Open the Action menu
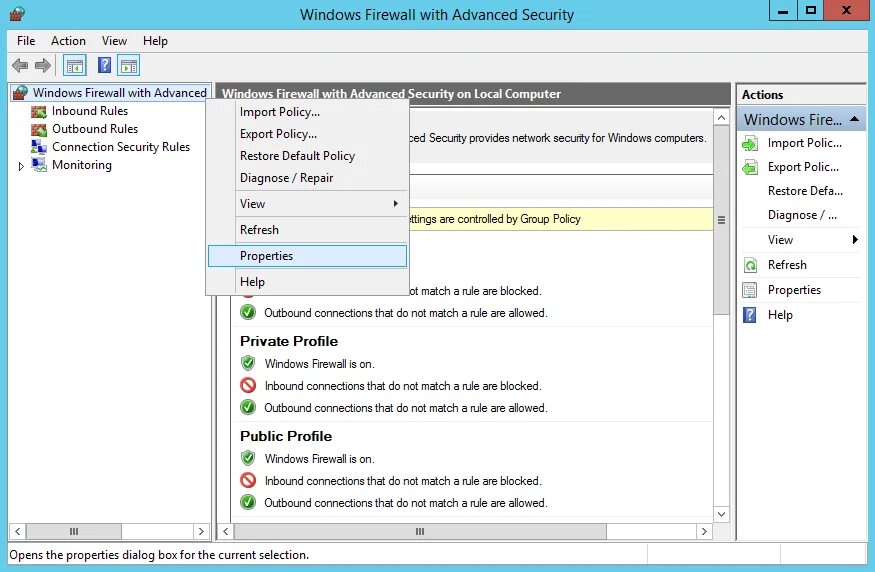The width and height of the screenshot is (875, 572). (68, 41)
